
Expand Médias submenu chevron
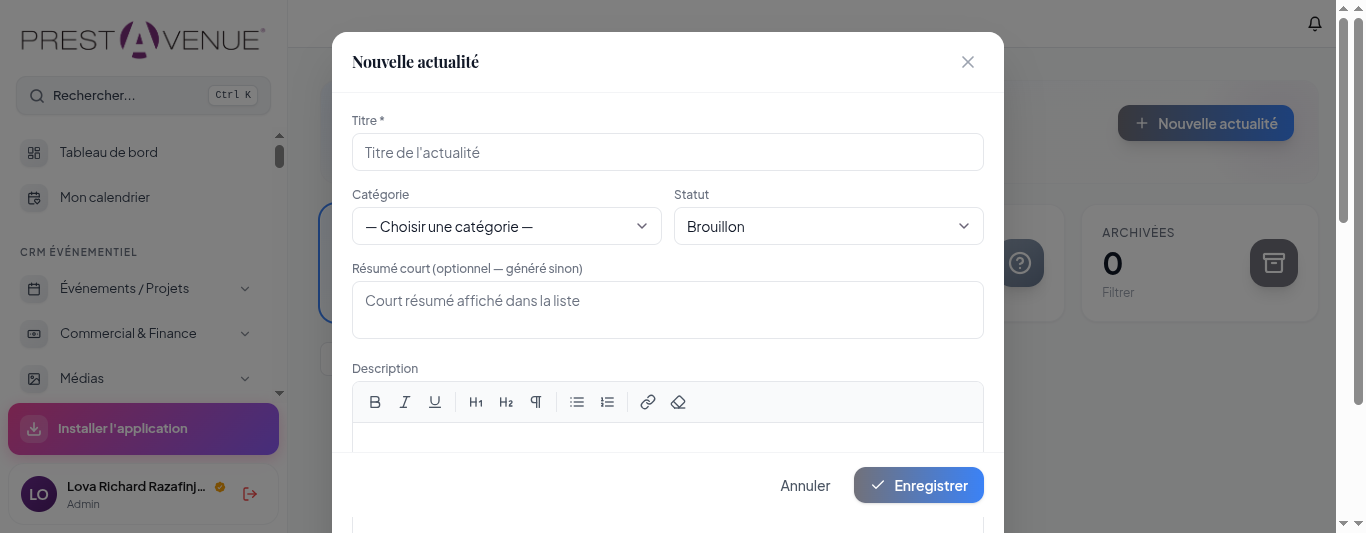(245, 379)
